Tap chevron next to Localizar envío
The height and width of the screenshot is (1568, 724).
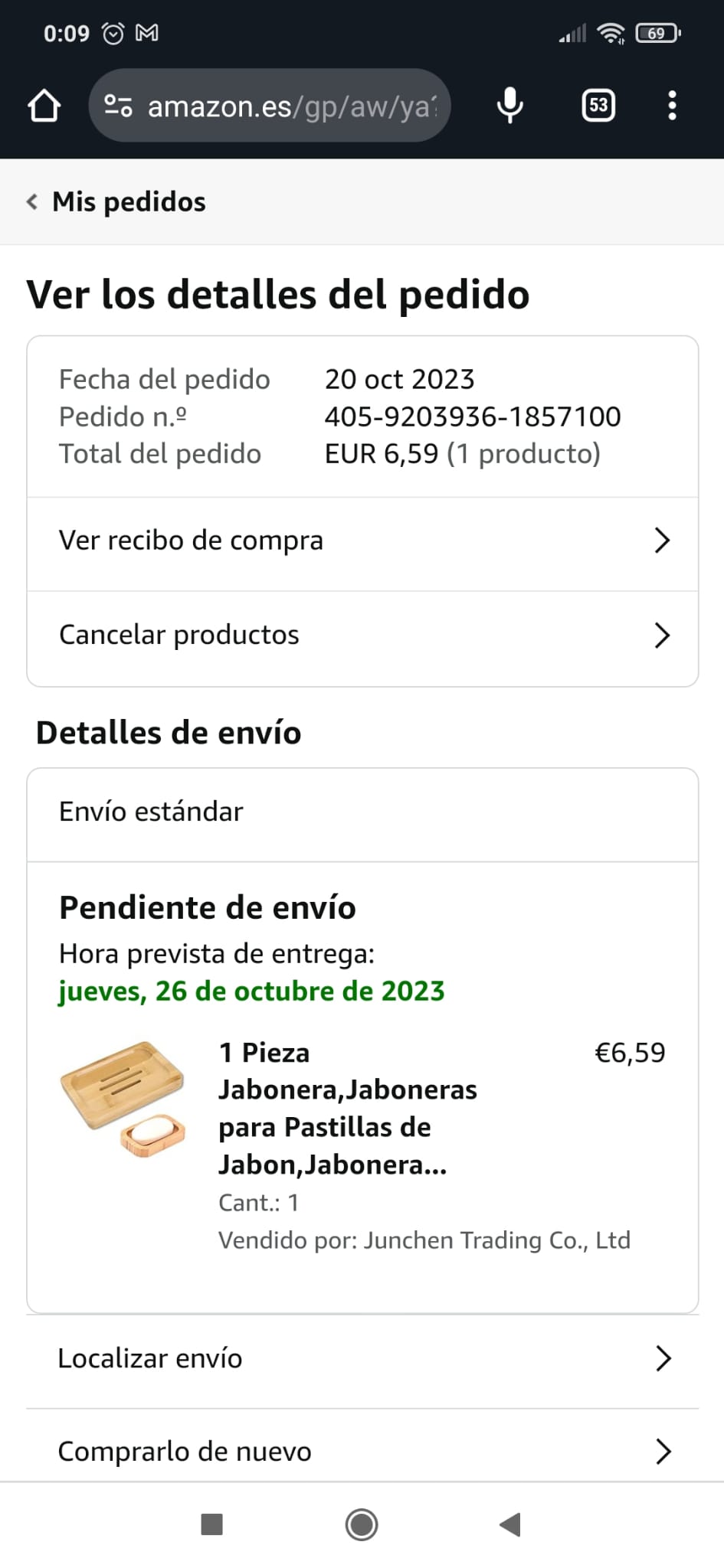coord(663,1358)
